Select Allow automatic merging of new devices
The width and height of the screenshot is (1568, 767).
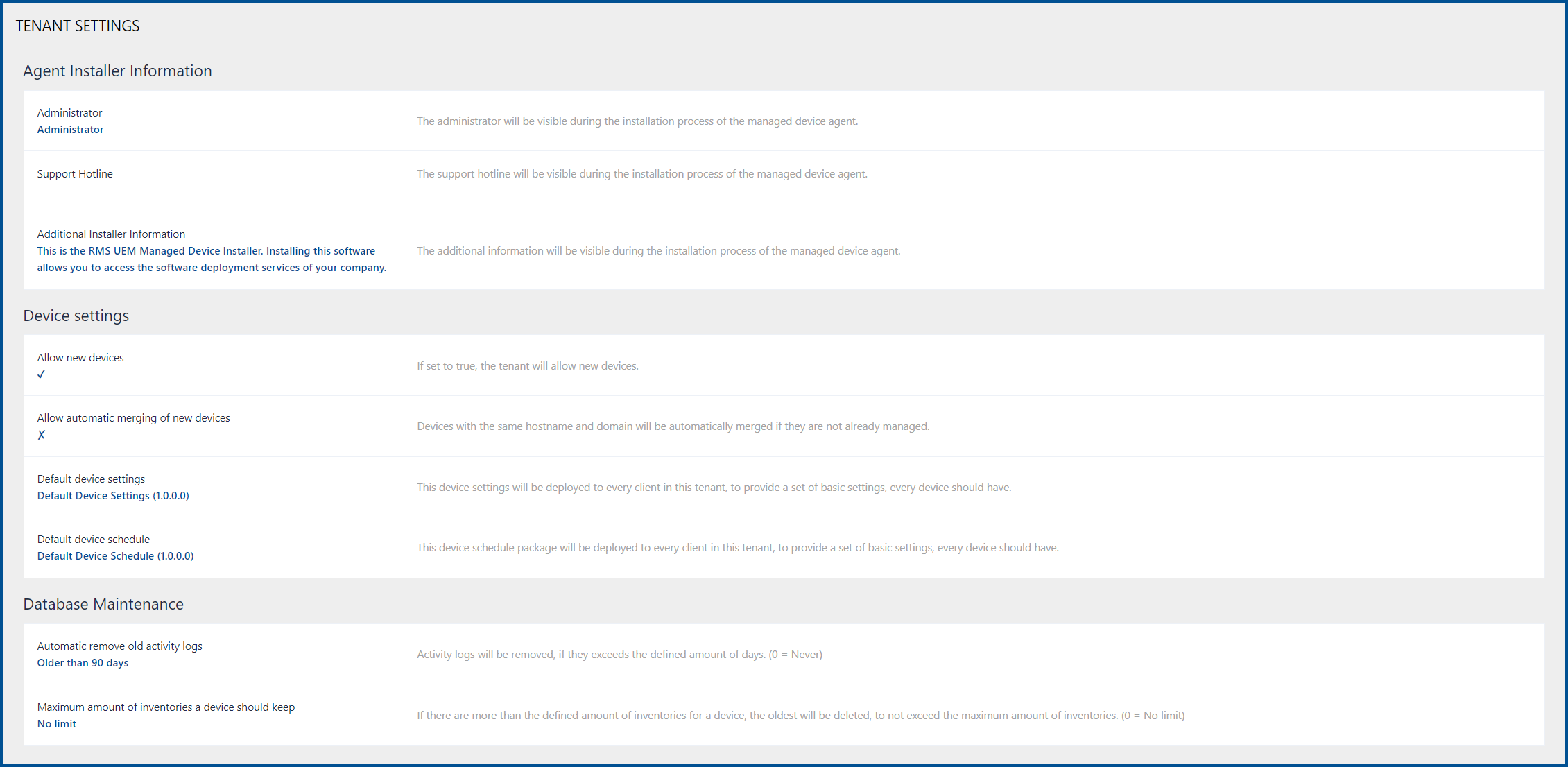point(133,418)
